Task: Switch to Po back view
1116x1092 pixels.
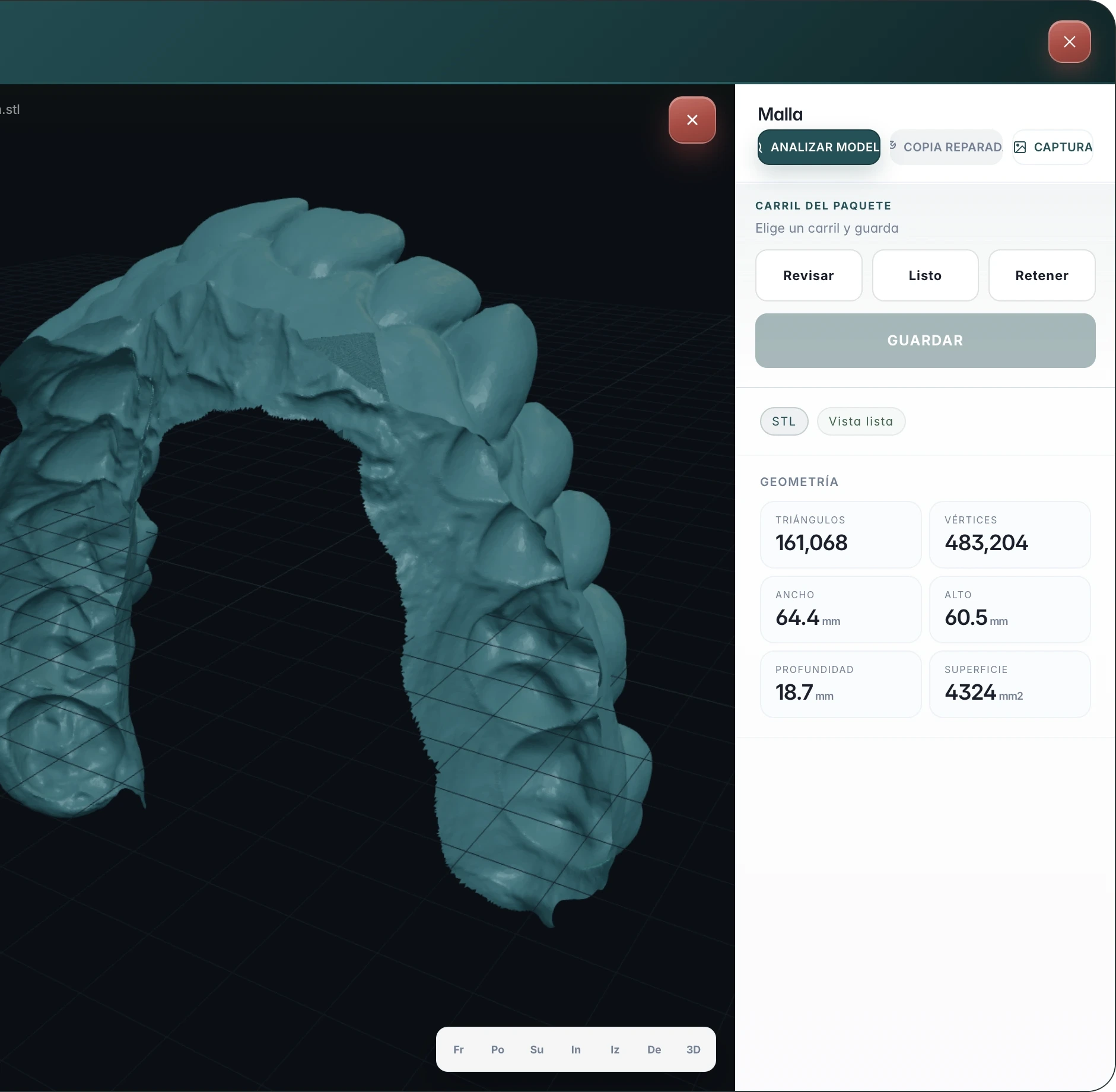Action: tap(497, 1049)
